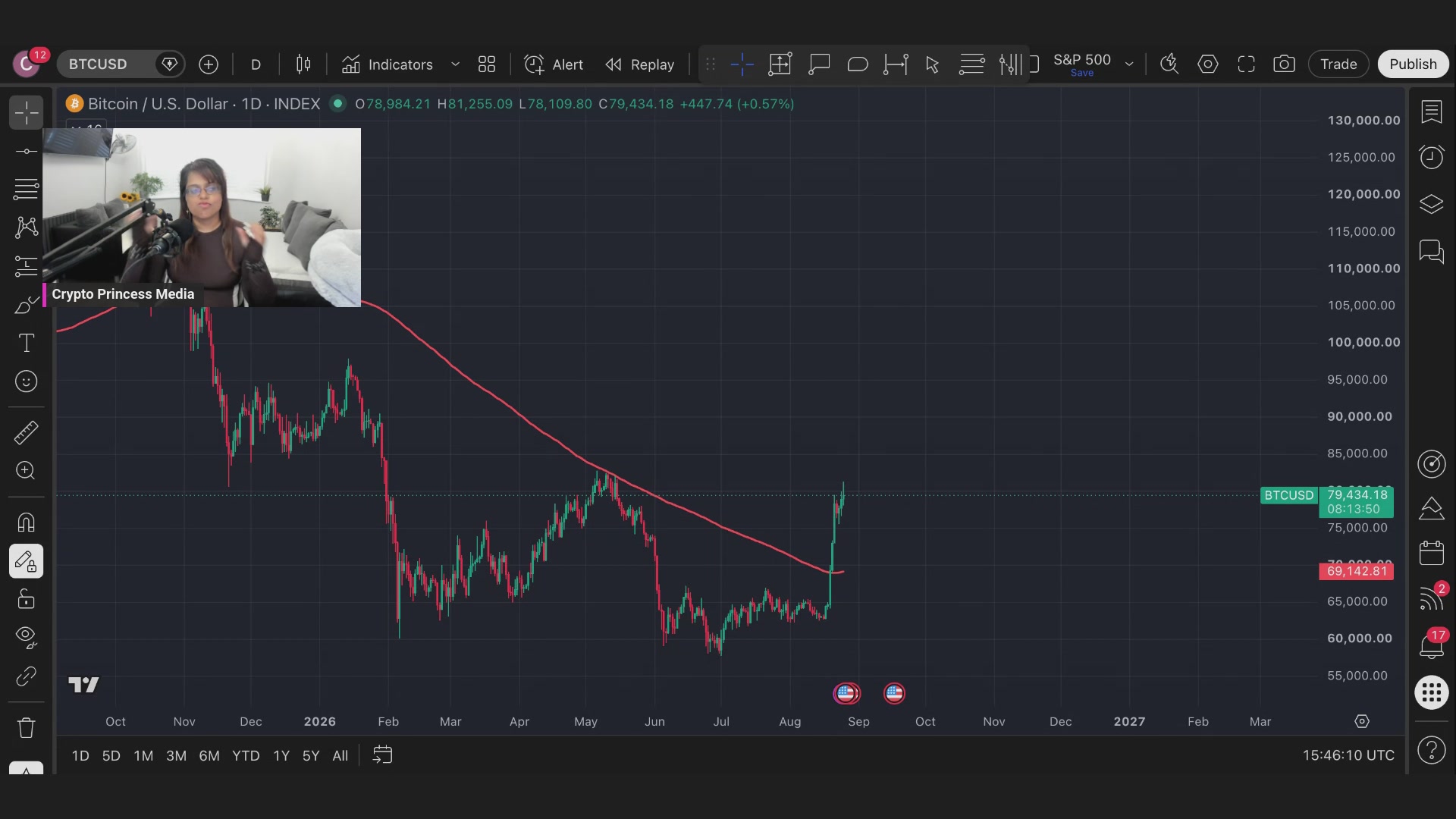The image size is (1456, 819).
Task: Start bar Replay mode
Action: point(640,64)
